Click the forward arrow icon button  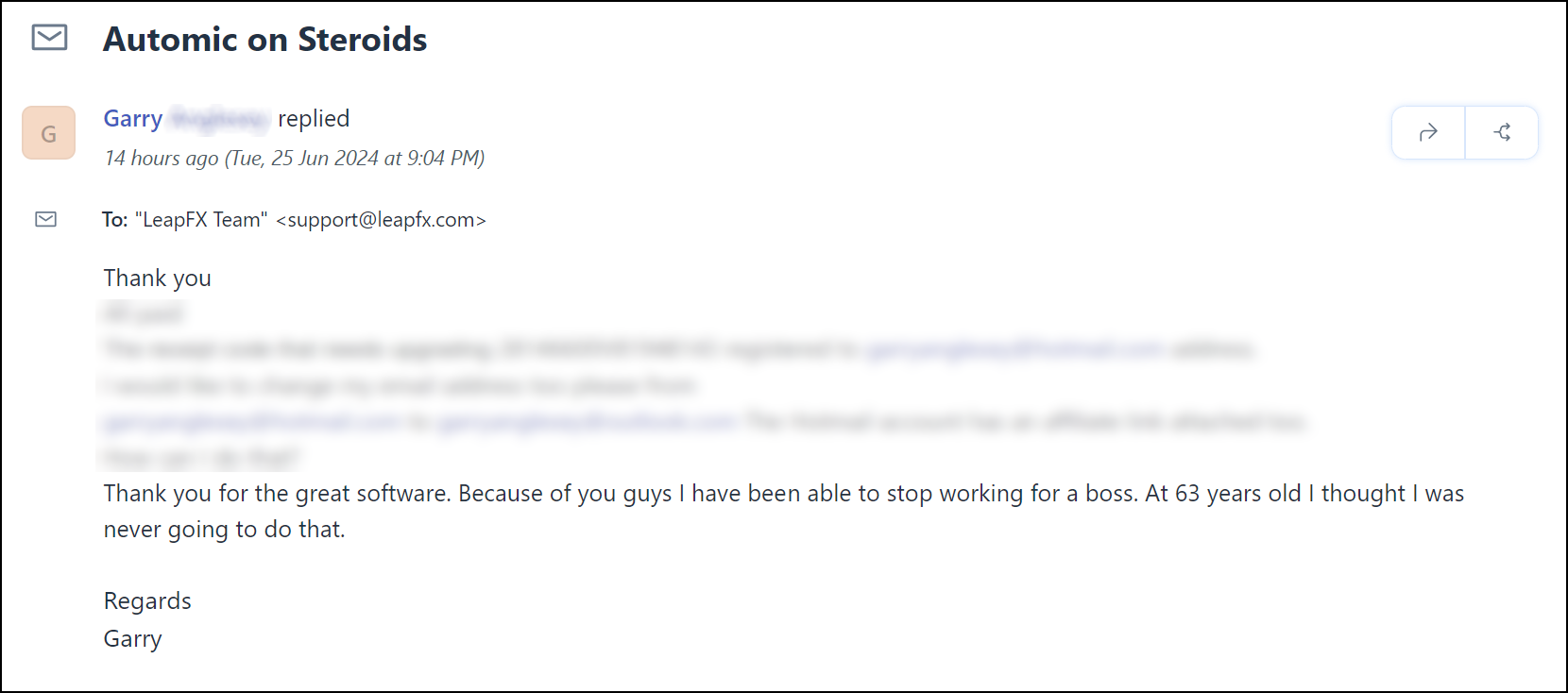click(1428, 132)
